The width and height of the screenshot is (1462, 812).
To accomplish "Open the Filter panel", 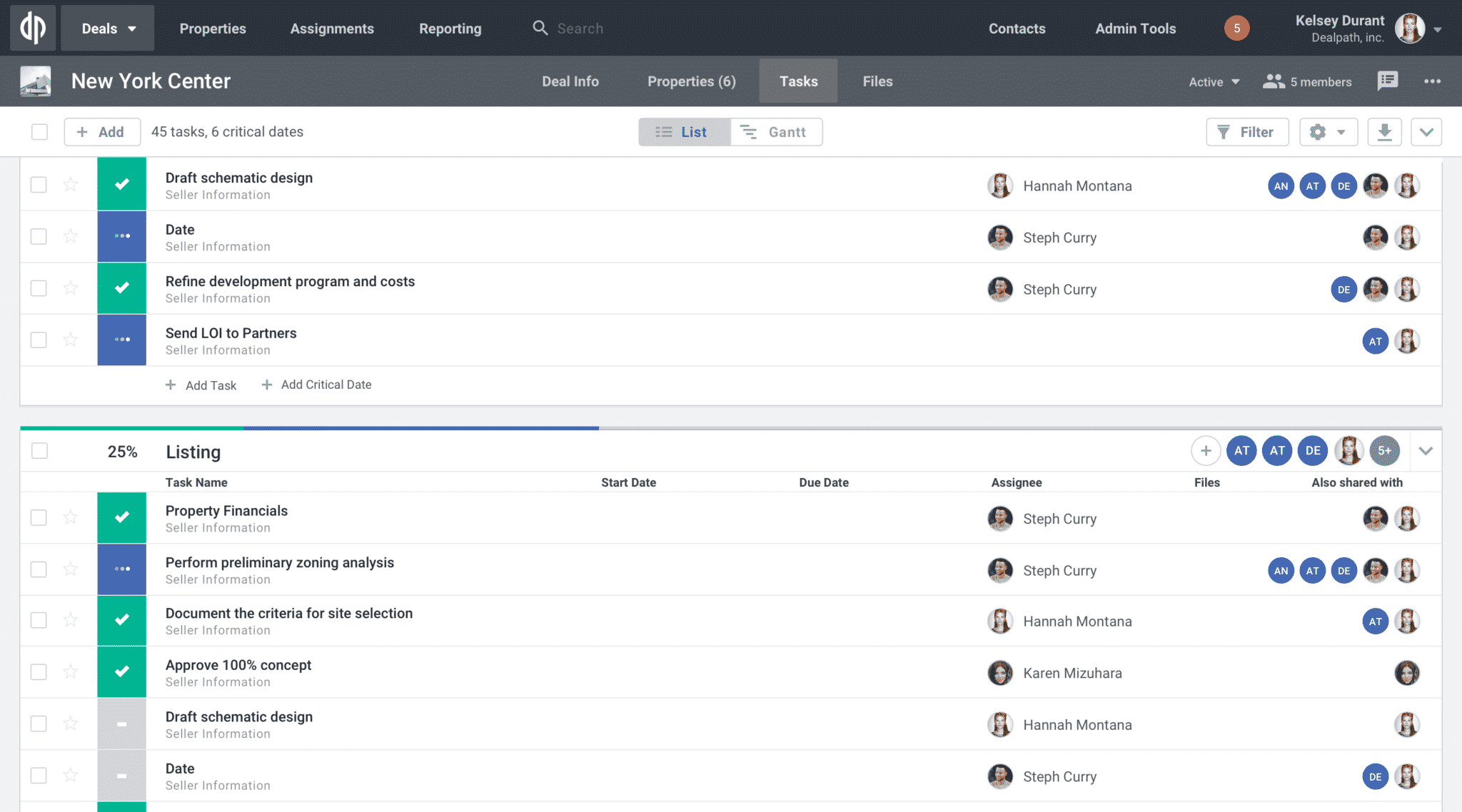I will [x=1246, y=132].
